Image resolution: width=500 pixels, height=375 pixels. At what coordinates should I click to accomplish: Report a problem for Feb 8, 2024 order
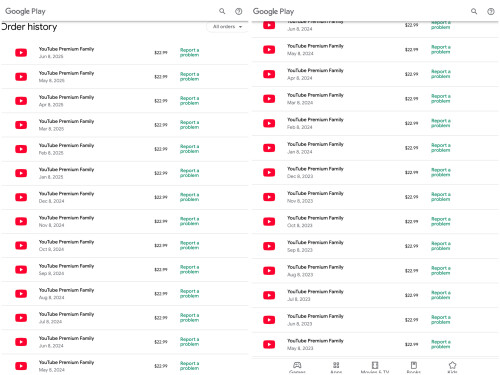[441, 123]
